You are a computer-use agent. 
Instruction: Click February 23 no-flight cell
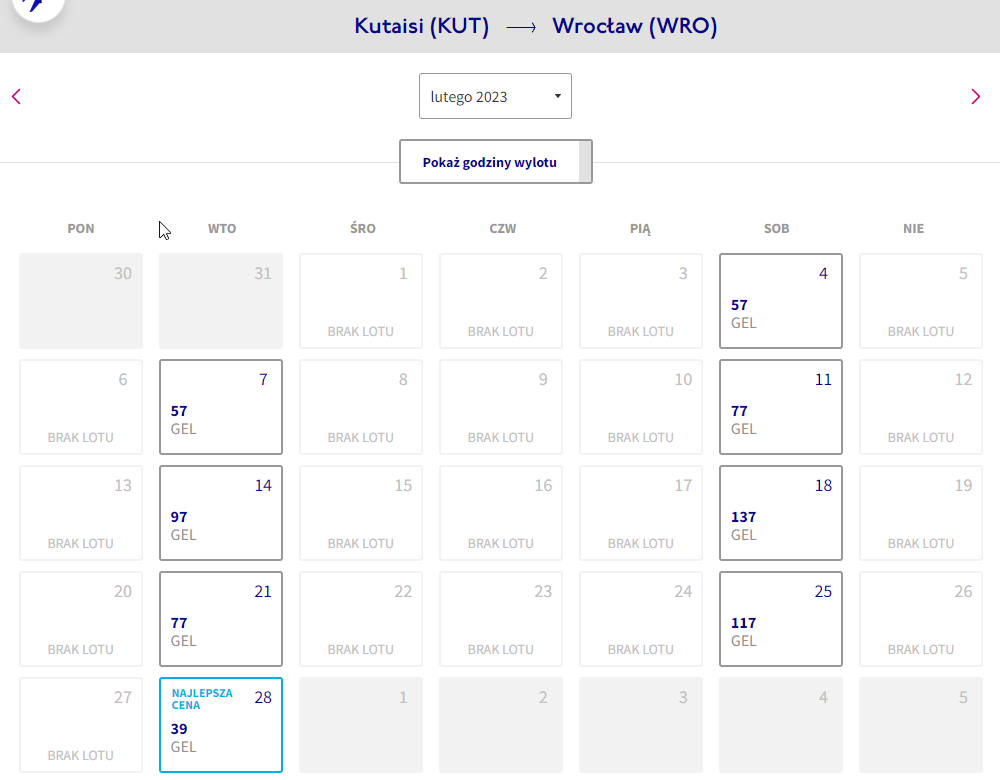pos(501,619)
